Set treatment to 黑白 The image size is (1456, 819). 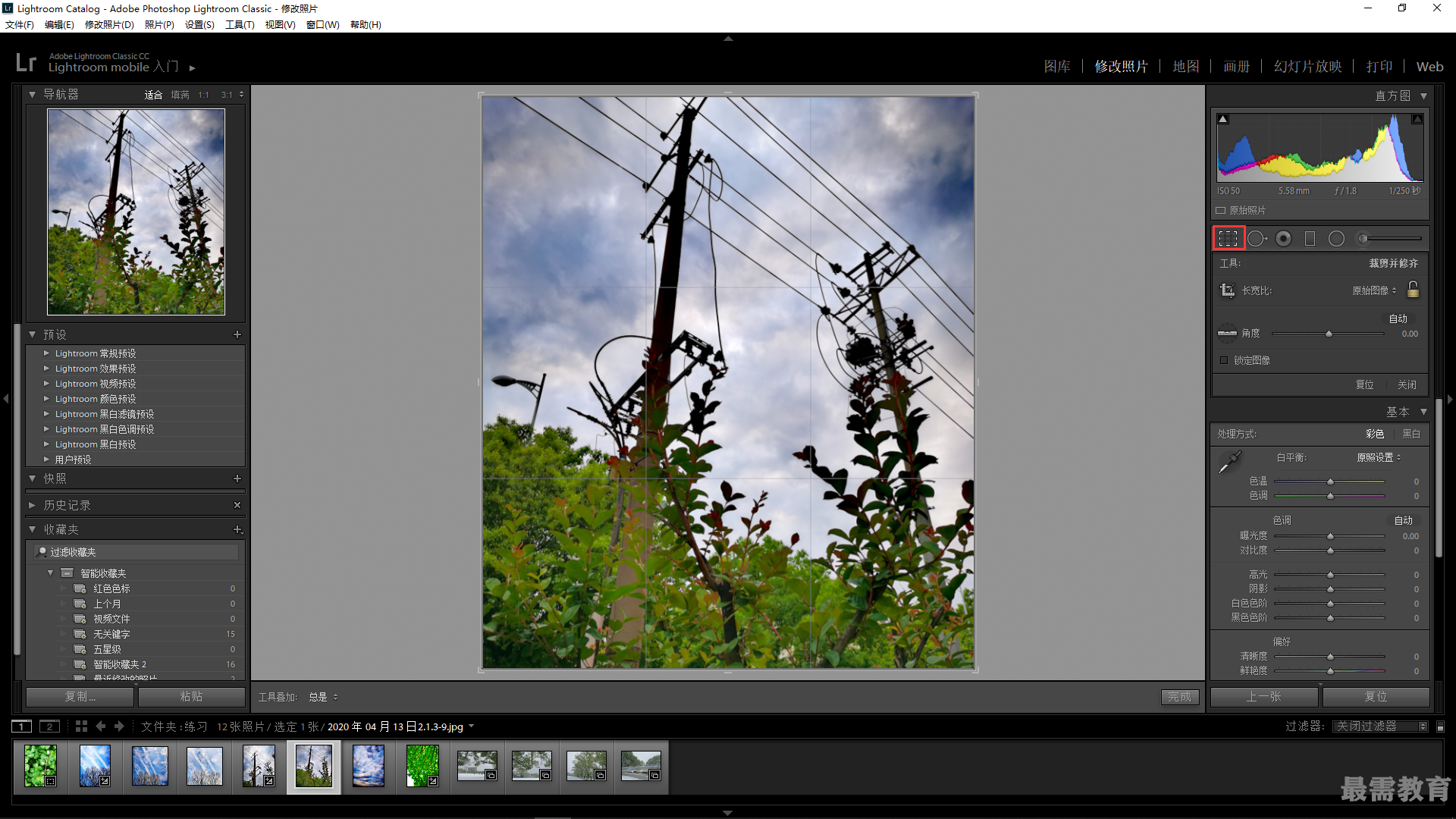(1411, 434)
